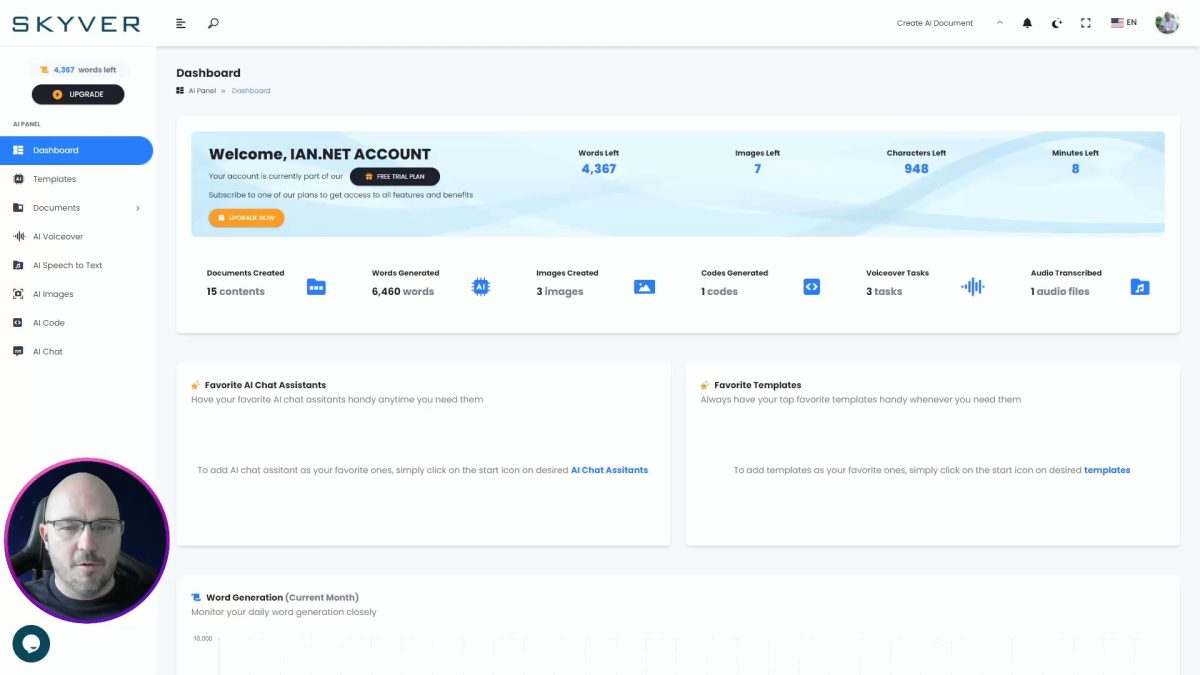Screen dimensions: 1200x675
Task: Select AI Code in the sidebar
Action: 48,322
